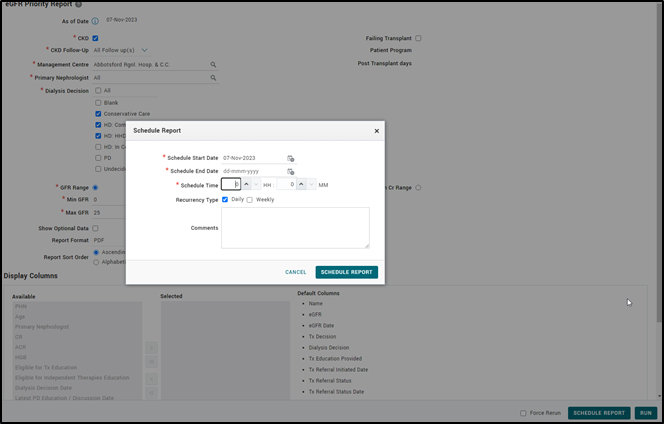Check the Weekly recurrency checkbox
Image resolution: width=664 pixels, height=424 pixels.
coord(250,199)
